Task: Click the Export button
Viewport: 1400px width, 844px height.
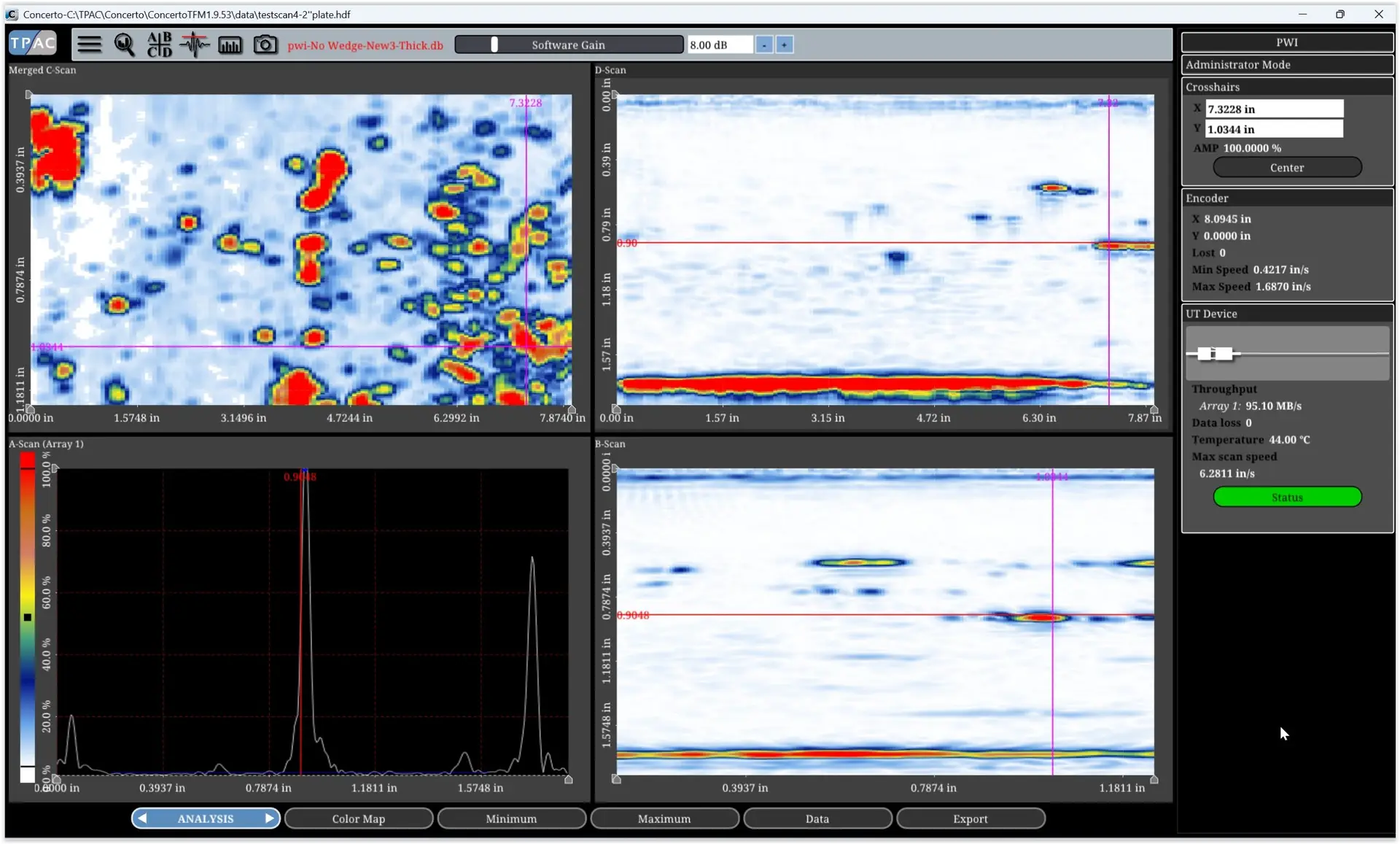Action: point(970,818)
